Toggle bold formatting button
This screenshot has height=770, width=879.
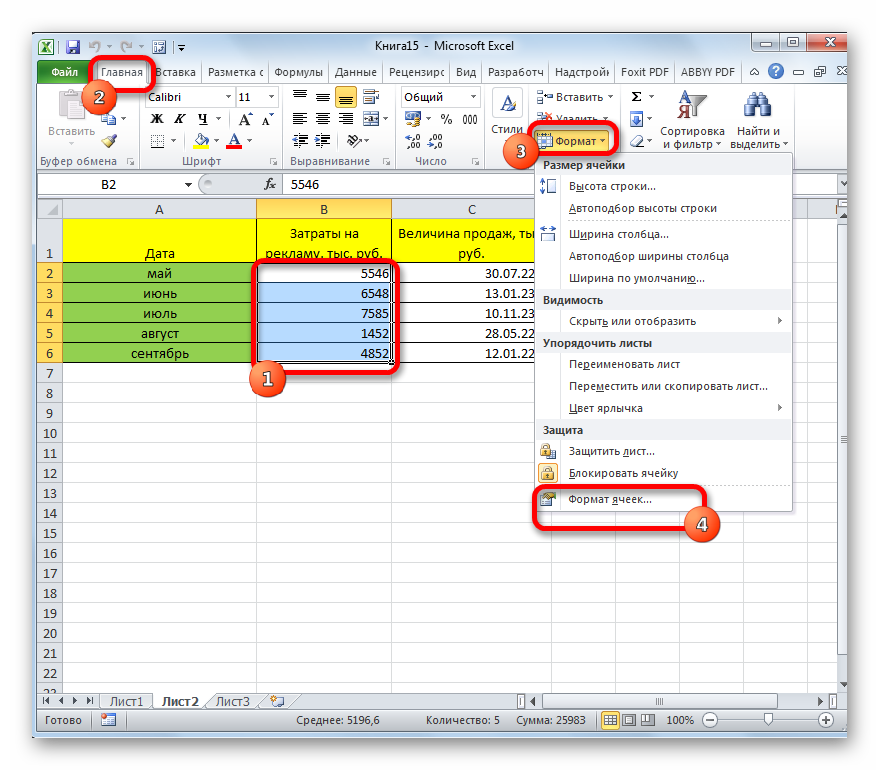(156, 119)
